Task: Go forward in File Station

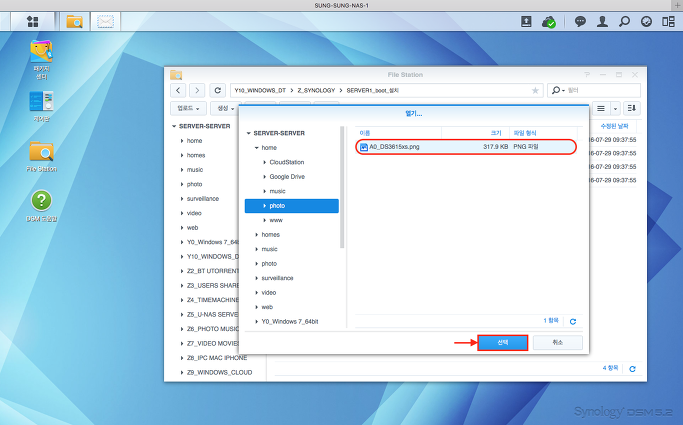Action: click(197, 91)
